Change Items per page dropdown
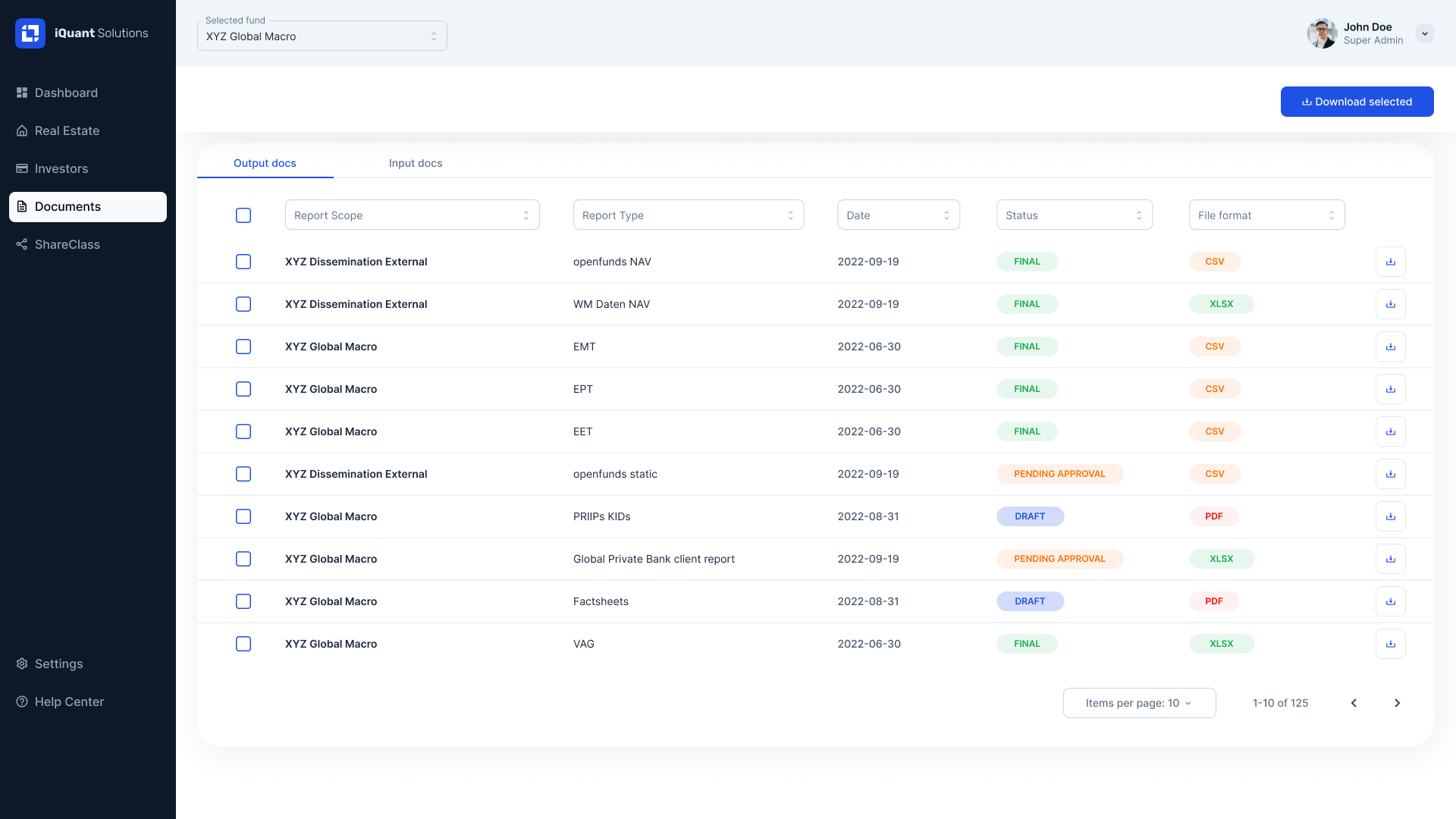The height and width of the screenshot is (819, 1456). (x=1140, y=703)
